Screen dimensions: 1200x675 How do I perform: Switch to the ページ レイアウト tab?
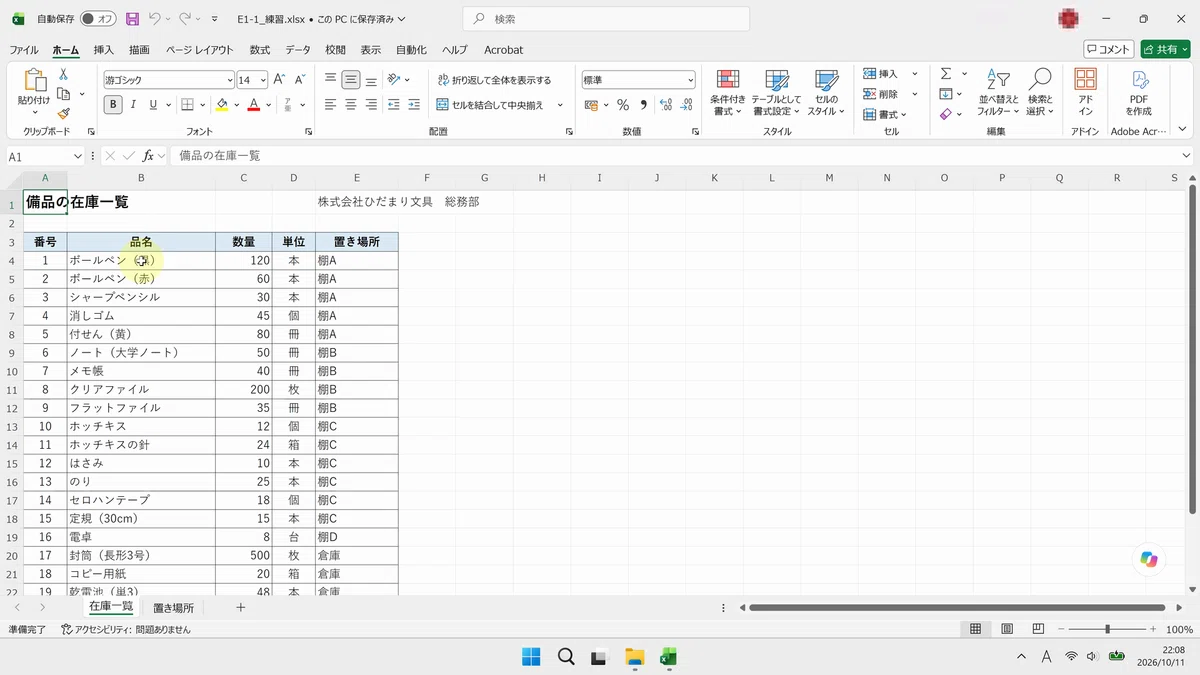[199, 50]
